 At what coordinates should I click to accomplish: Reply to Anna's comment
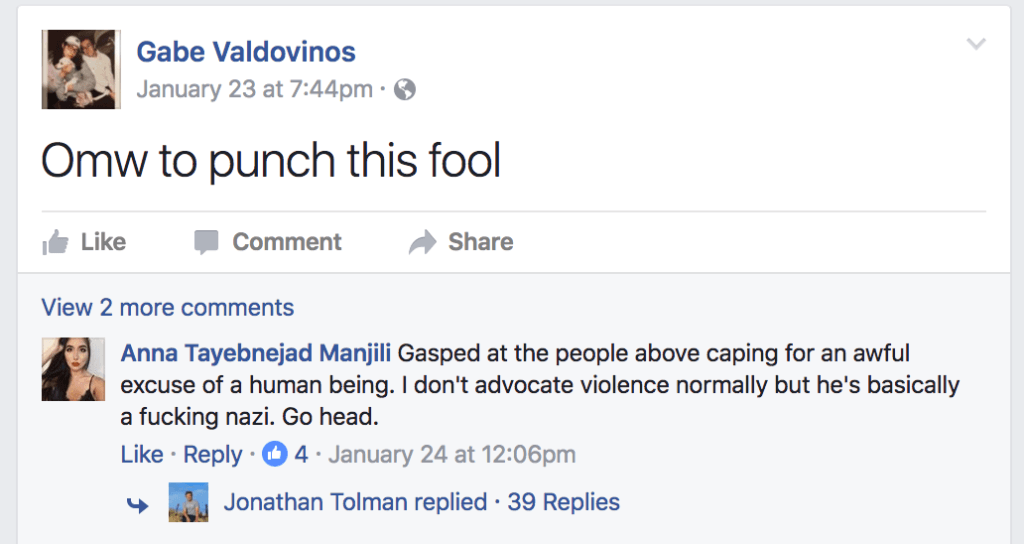click(212, 454)
